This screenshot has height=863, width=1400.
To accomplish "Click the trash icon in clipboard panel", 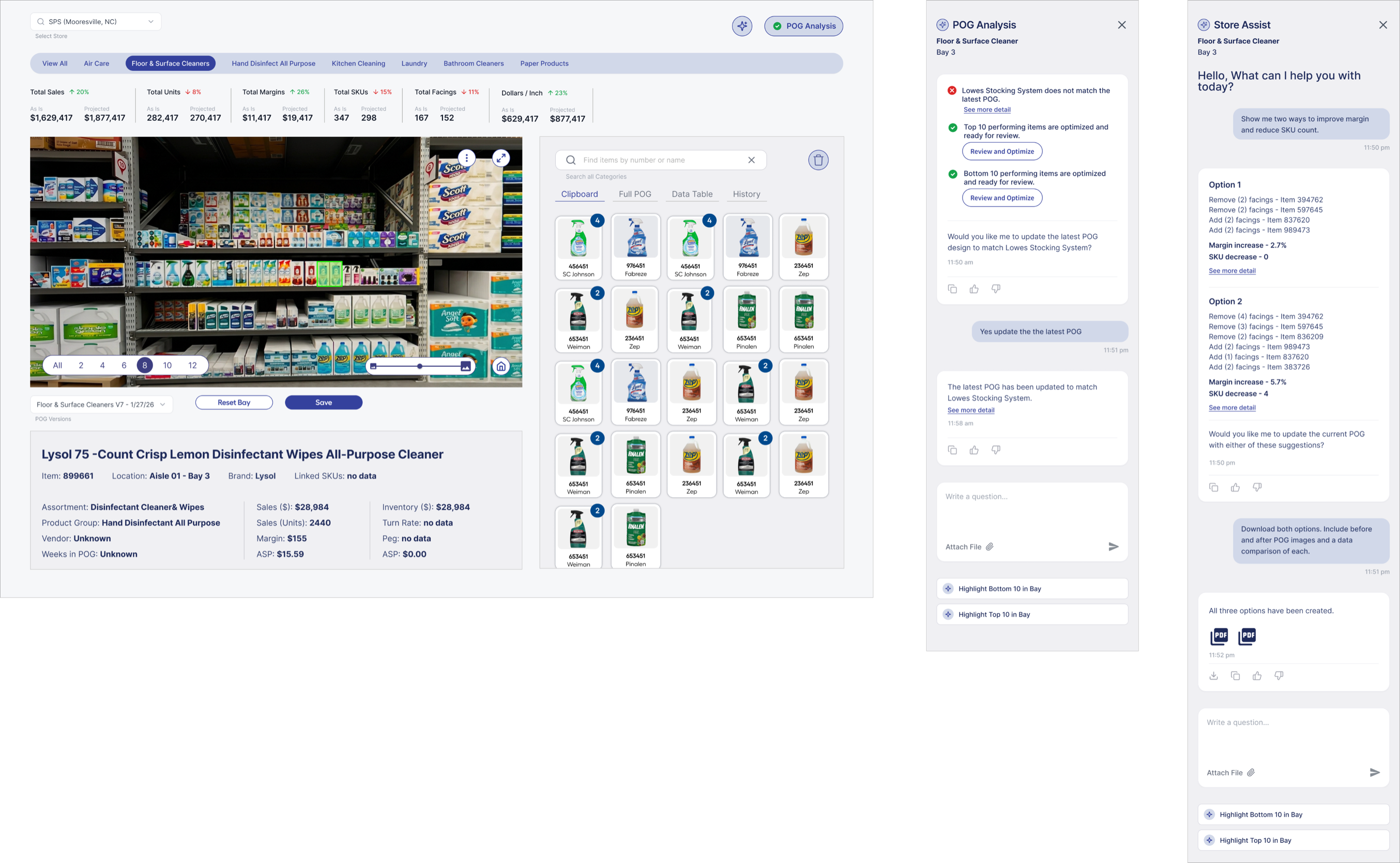I will 818,160.
